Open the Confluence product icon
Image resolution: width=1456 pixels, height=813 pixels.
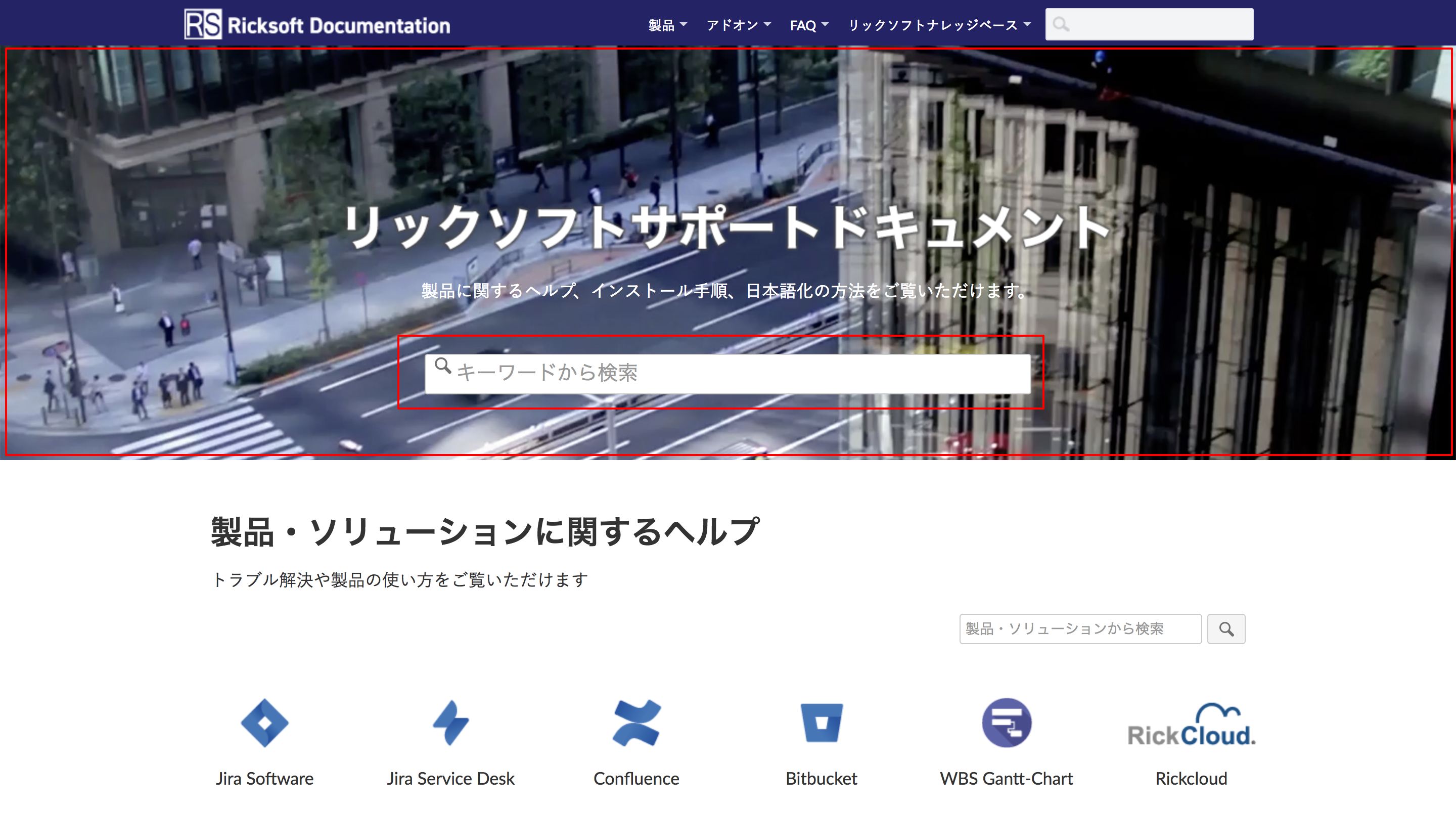click(636, 723)
